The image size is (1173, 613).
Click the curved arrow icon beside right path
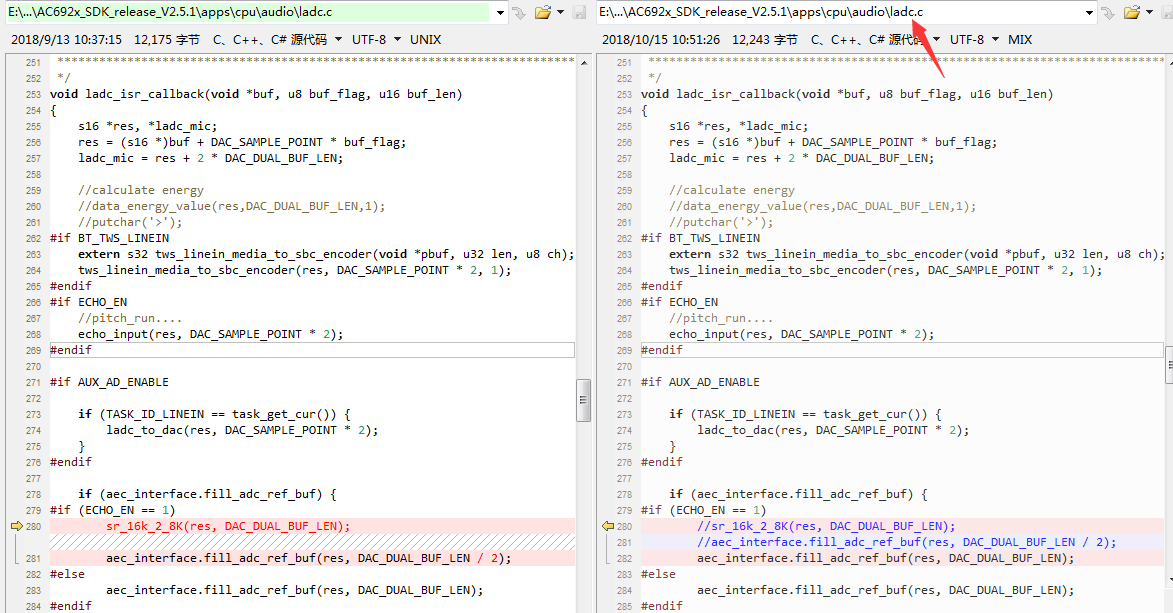pos(1108,13)
